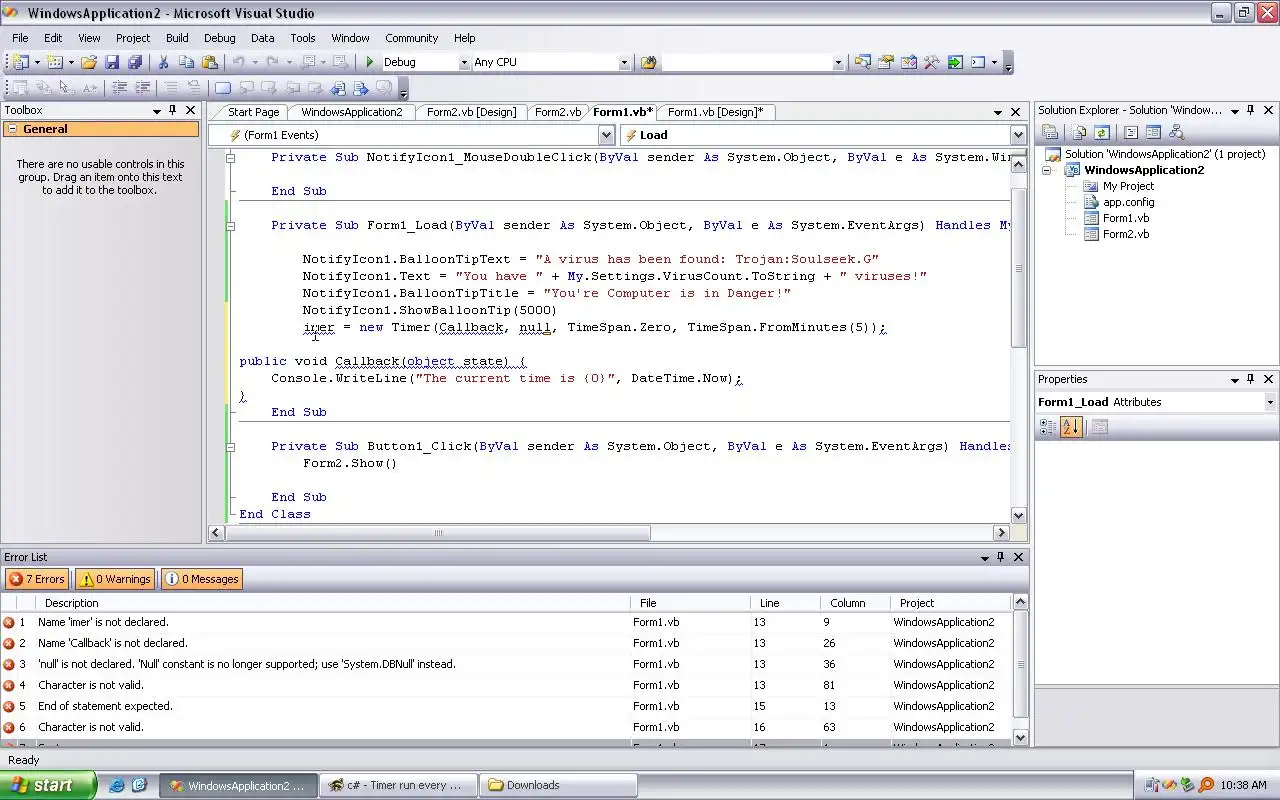Toggle auto-hide pin on Toolbox panel
Screen dimensions: 1280x800
(172, 110)
